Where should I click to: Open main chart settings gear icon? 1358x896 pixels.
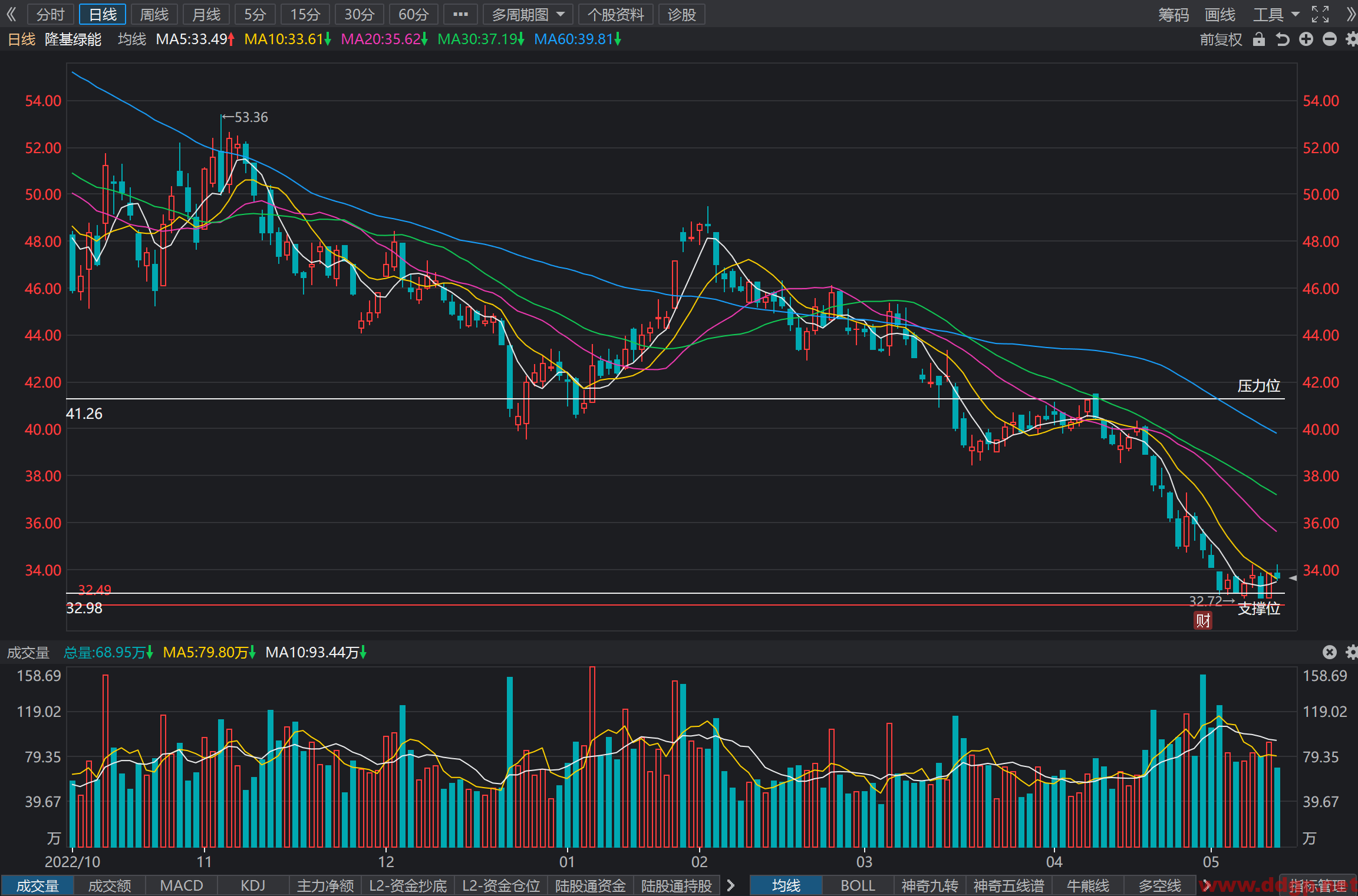[x=1352, y=39]
